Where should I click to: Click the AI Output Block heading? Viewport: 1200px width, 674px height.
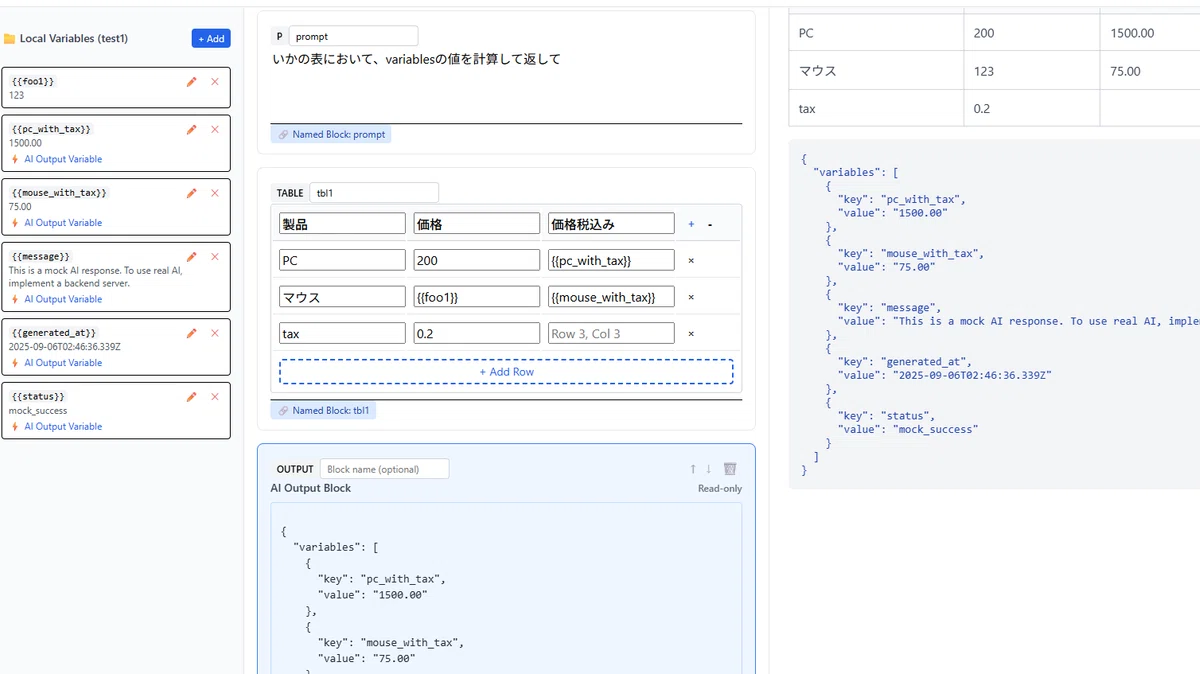(311, 488)
